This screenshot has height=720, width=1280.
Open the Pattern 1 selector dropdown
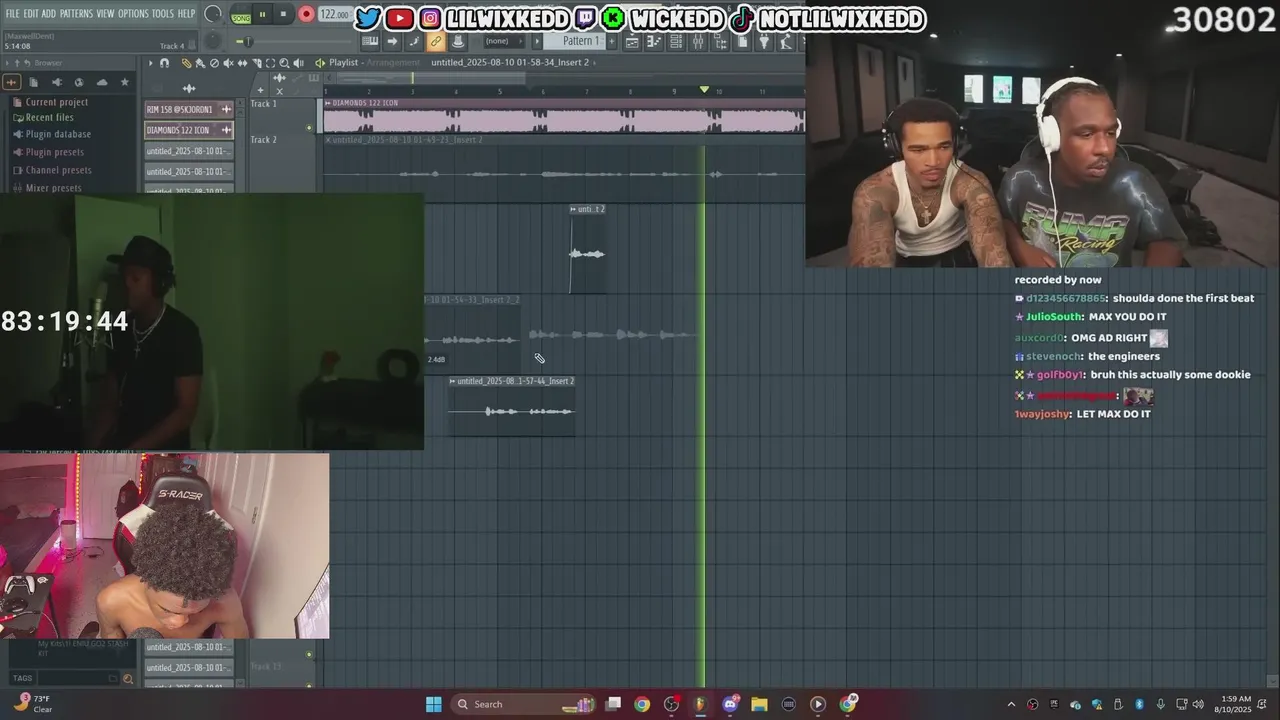click(576, 41)
